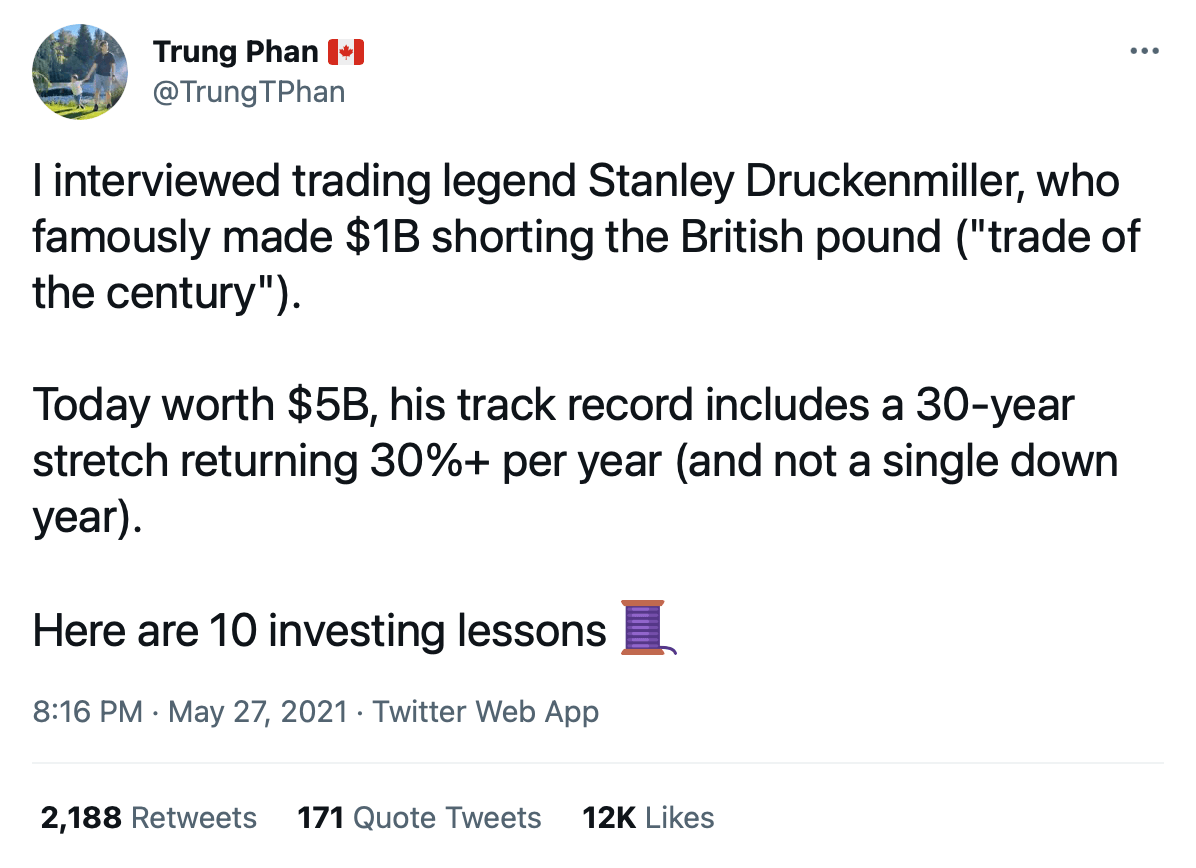Click the 8:16 PM timestamp
Screen dimensions: 1196x868
pos(87,712)
